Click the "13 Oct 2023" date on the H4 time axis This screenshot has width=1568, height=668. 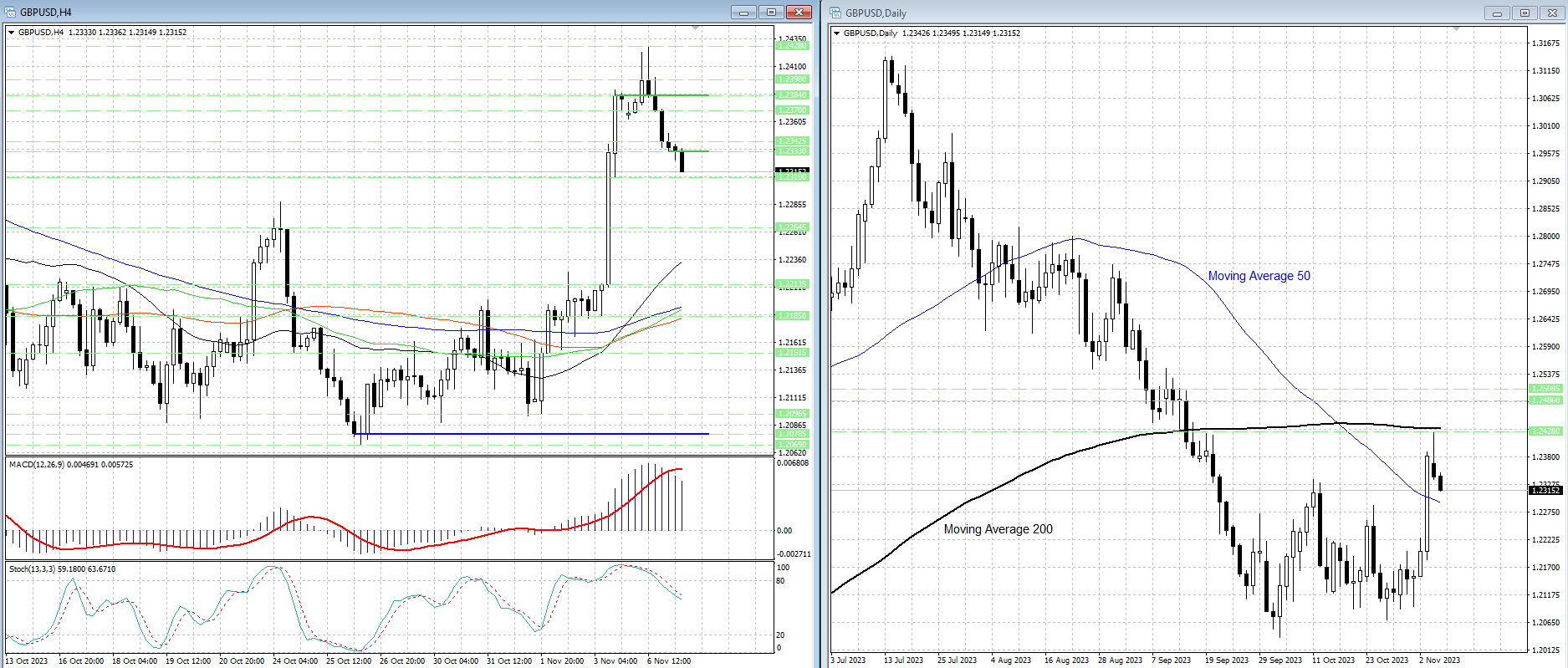pyautogui.click(x=27, y=661)
